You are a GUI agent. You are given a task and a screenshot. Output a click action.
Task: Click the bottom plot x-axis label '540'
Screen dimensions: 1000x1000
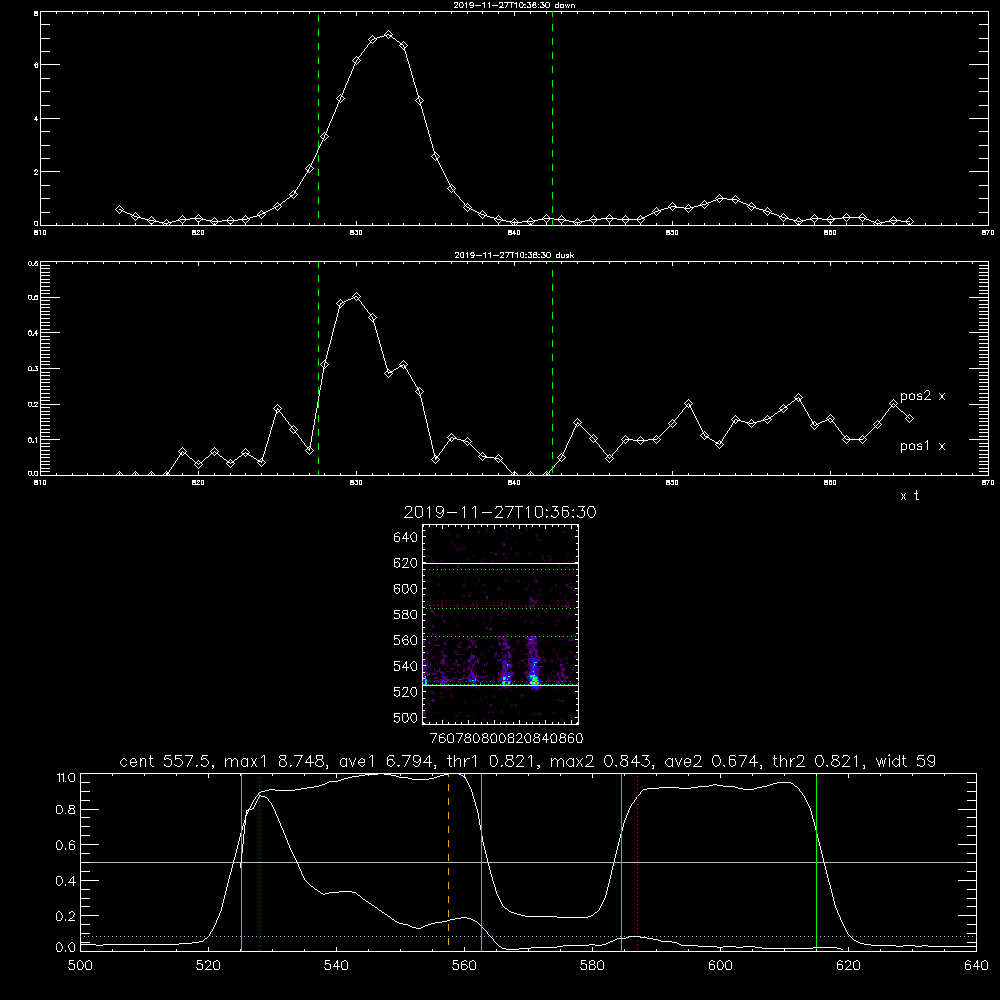click(x=336, y=966)
